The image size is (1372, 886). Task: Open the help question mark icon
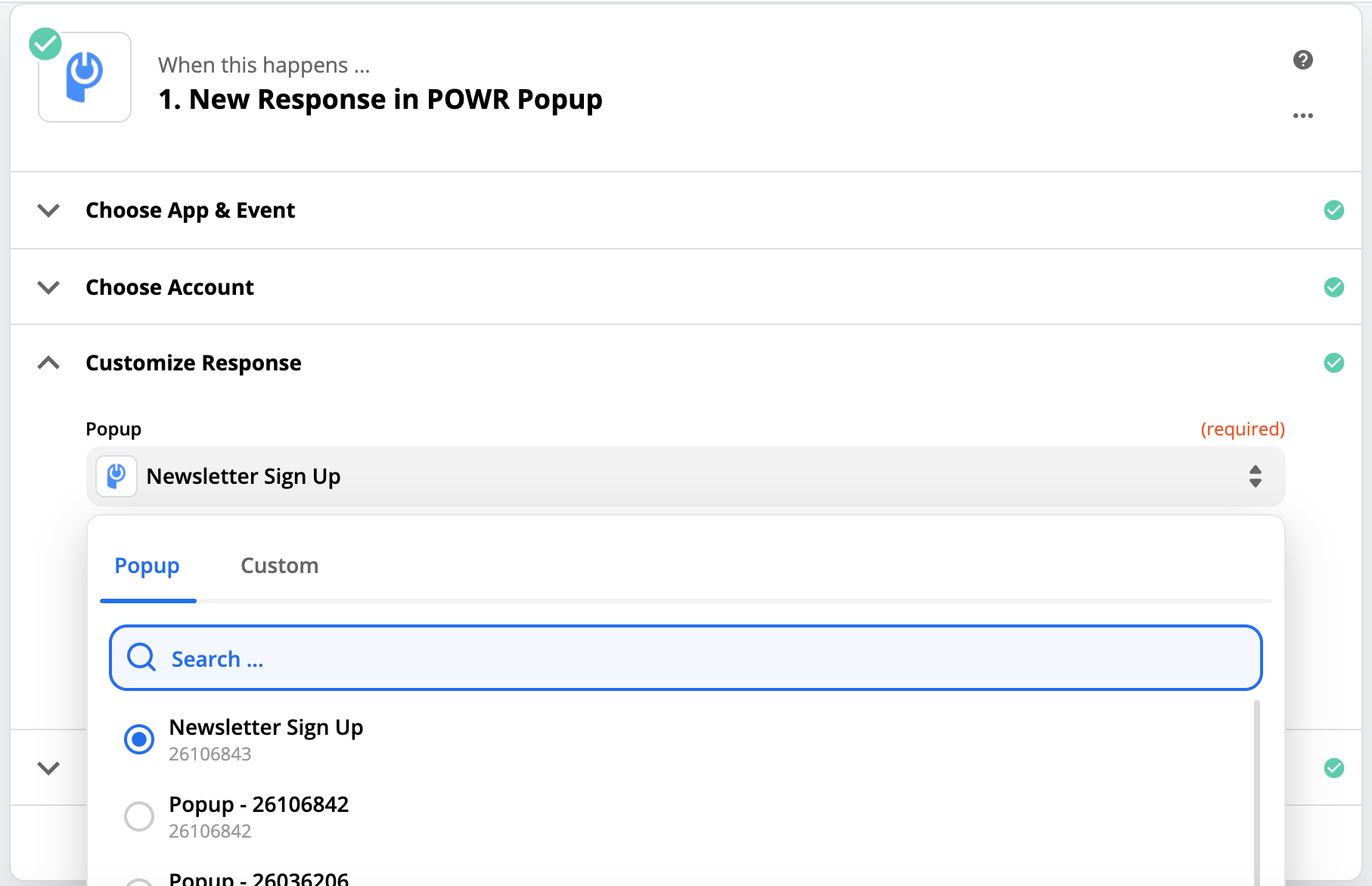(1302, 60)
